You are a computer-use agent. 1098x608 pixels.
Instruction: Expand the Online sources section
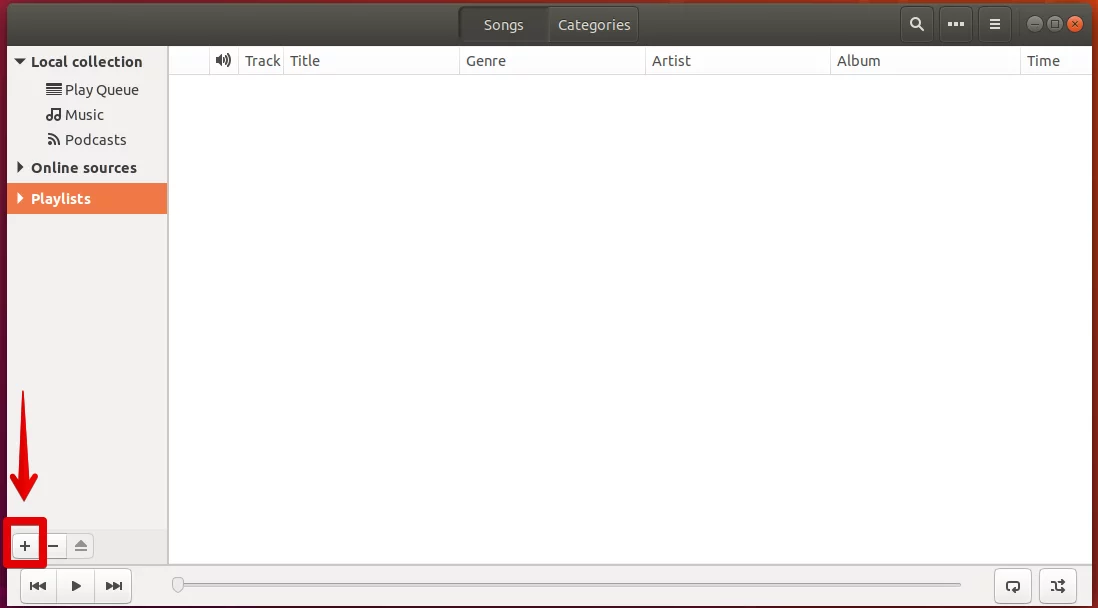pos(20,167)
